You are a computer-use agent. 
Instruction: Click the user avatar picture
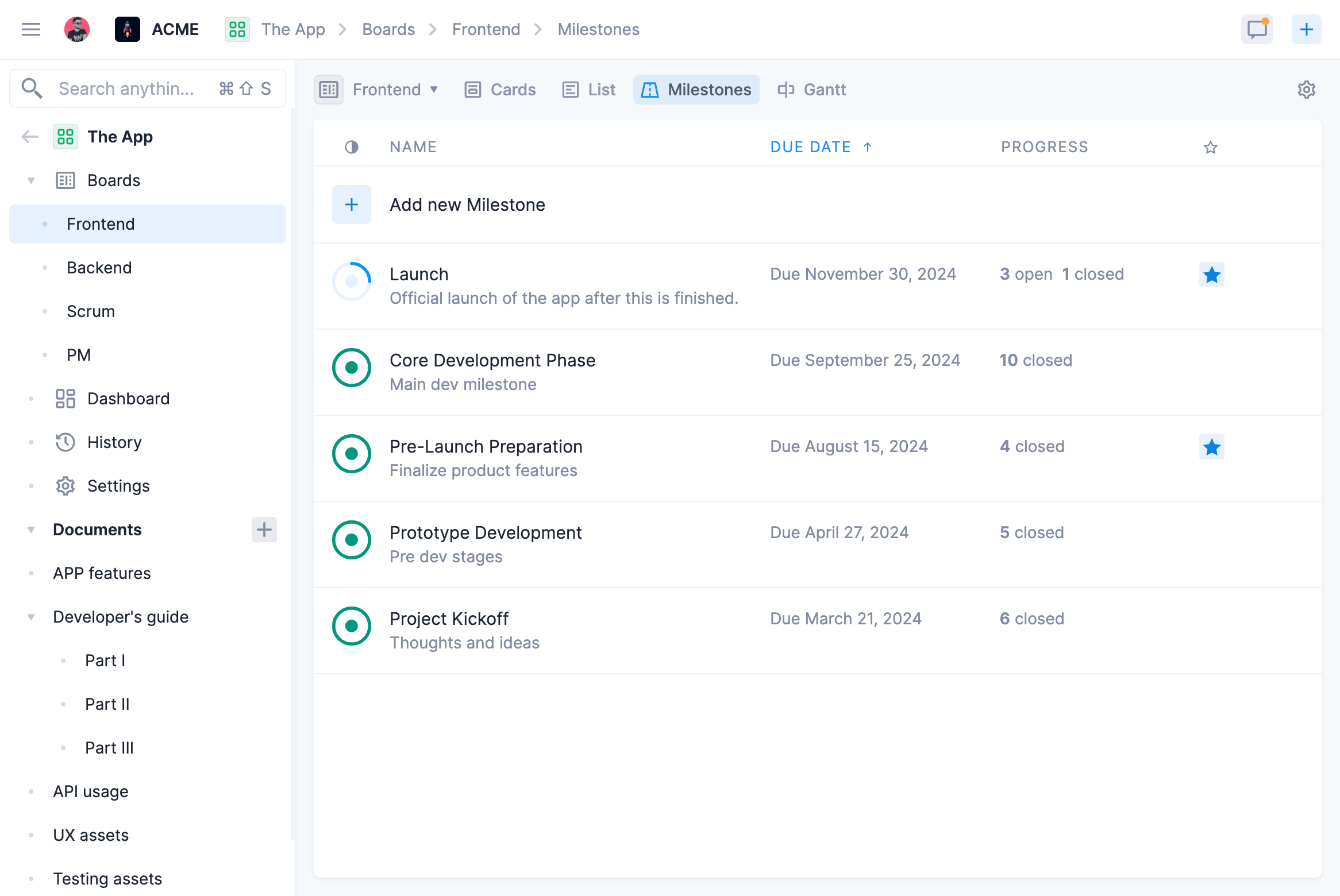pyautogui.click(x=77, y=29)
